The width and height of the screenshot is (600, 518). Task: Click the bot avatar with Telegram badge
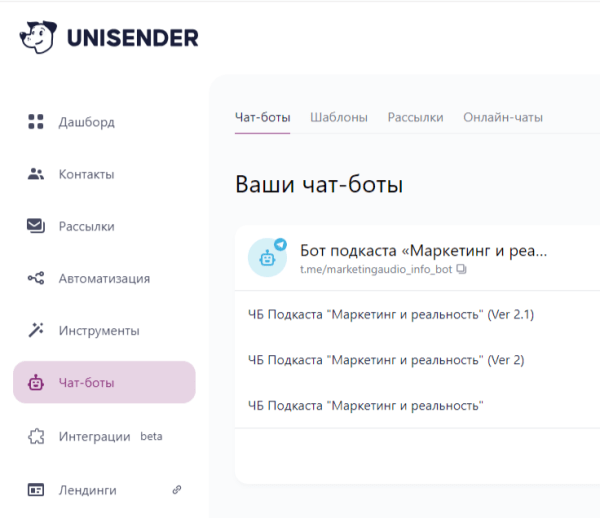tap(267, 257)
